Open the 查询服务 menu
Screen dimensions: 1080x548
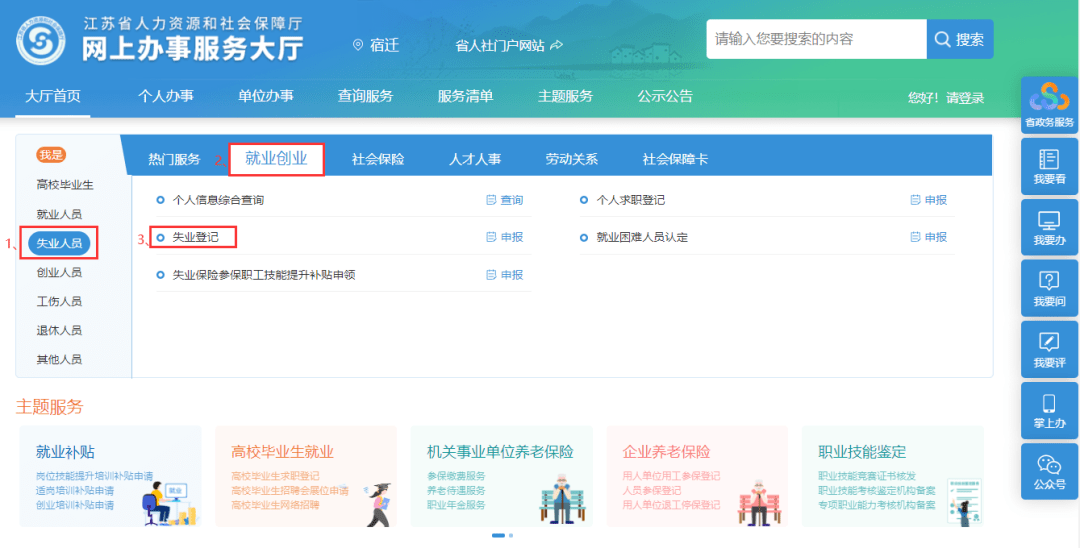pos(365,96)
